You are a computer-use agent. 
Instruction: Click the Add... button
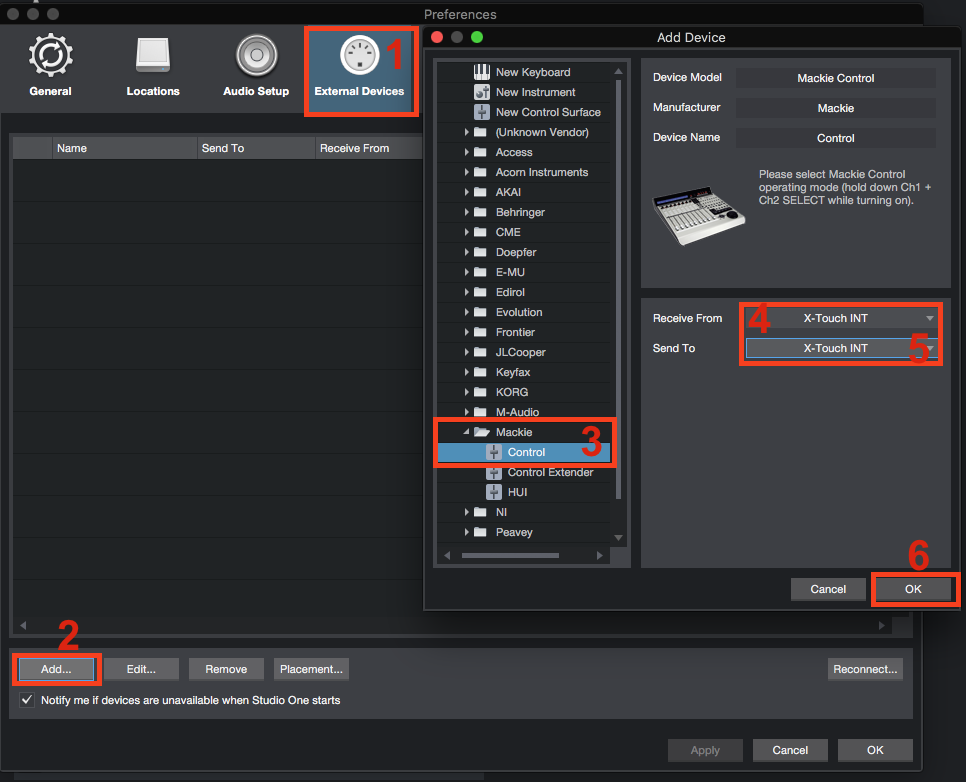[57, 669]
